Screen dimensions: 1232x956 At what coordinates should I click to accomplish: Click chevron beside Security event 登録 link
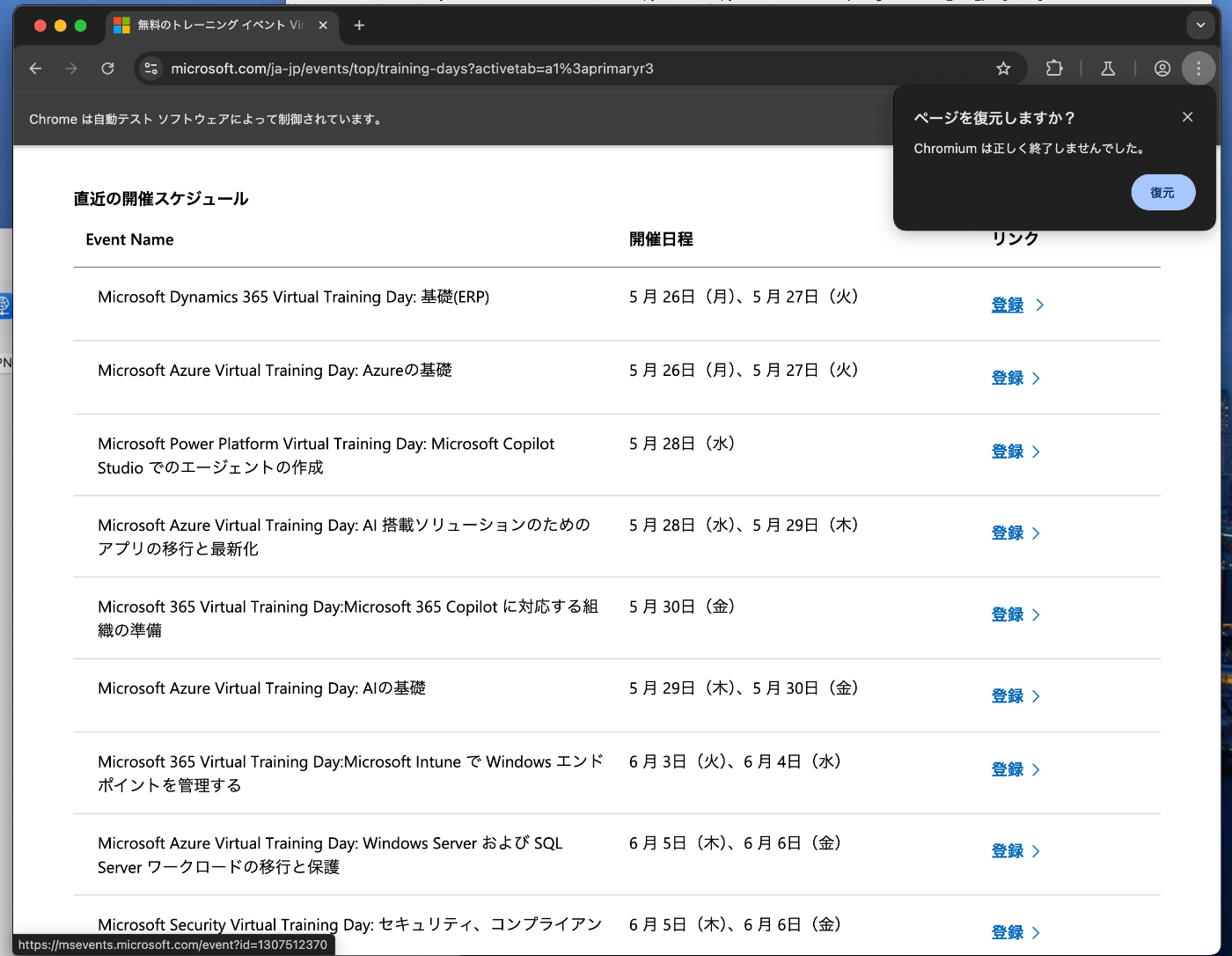(1036, 933)
